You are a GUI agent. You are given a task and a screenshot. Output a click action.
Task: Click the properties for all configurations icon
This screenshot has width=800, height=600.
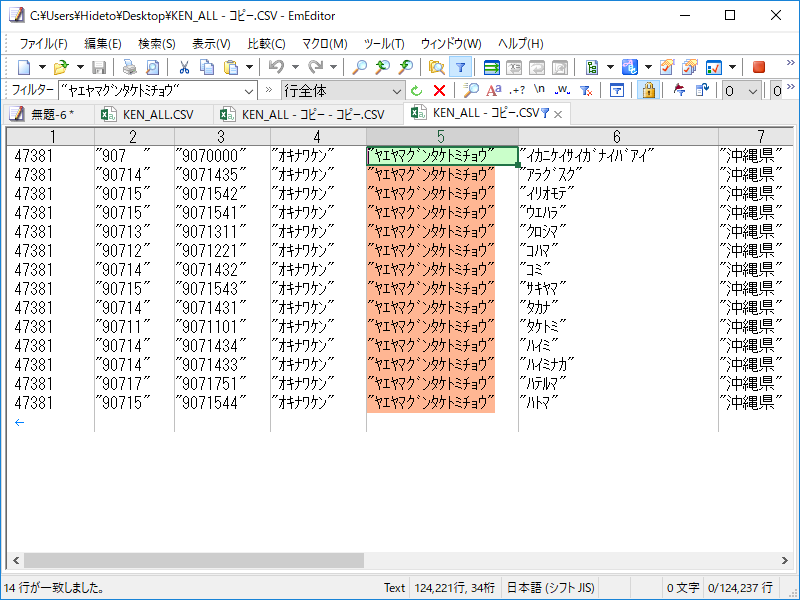tap(690, 67)
